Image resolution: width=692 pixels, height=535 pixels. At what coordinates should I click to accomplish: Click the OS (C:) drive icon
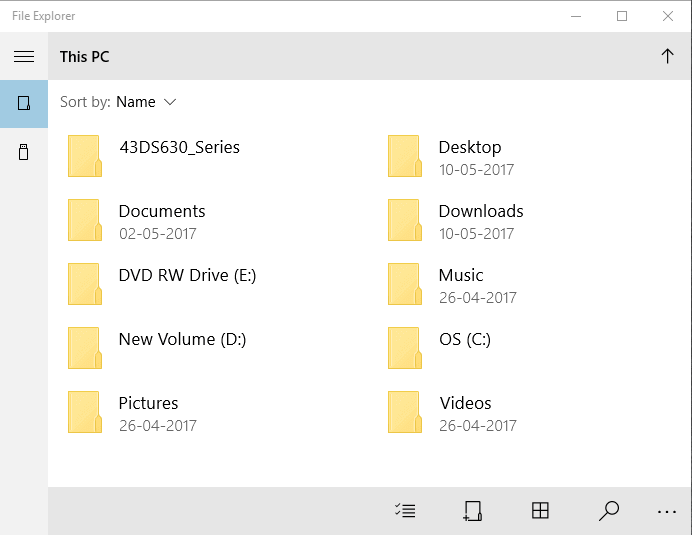click(x=405, y=348)
